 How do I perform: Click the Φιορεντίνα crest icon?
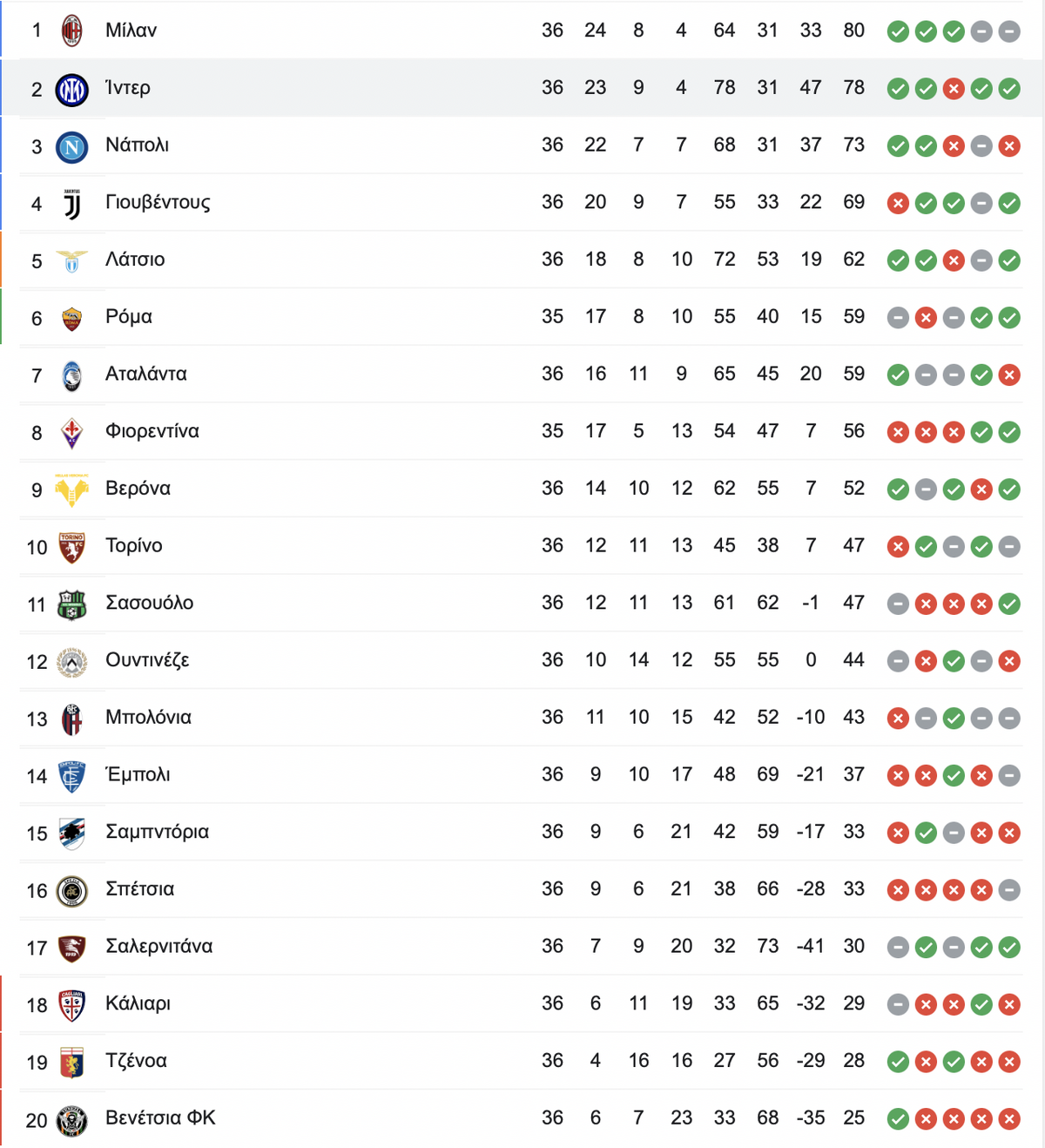pyautogui.click(x=72, y=432)
